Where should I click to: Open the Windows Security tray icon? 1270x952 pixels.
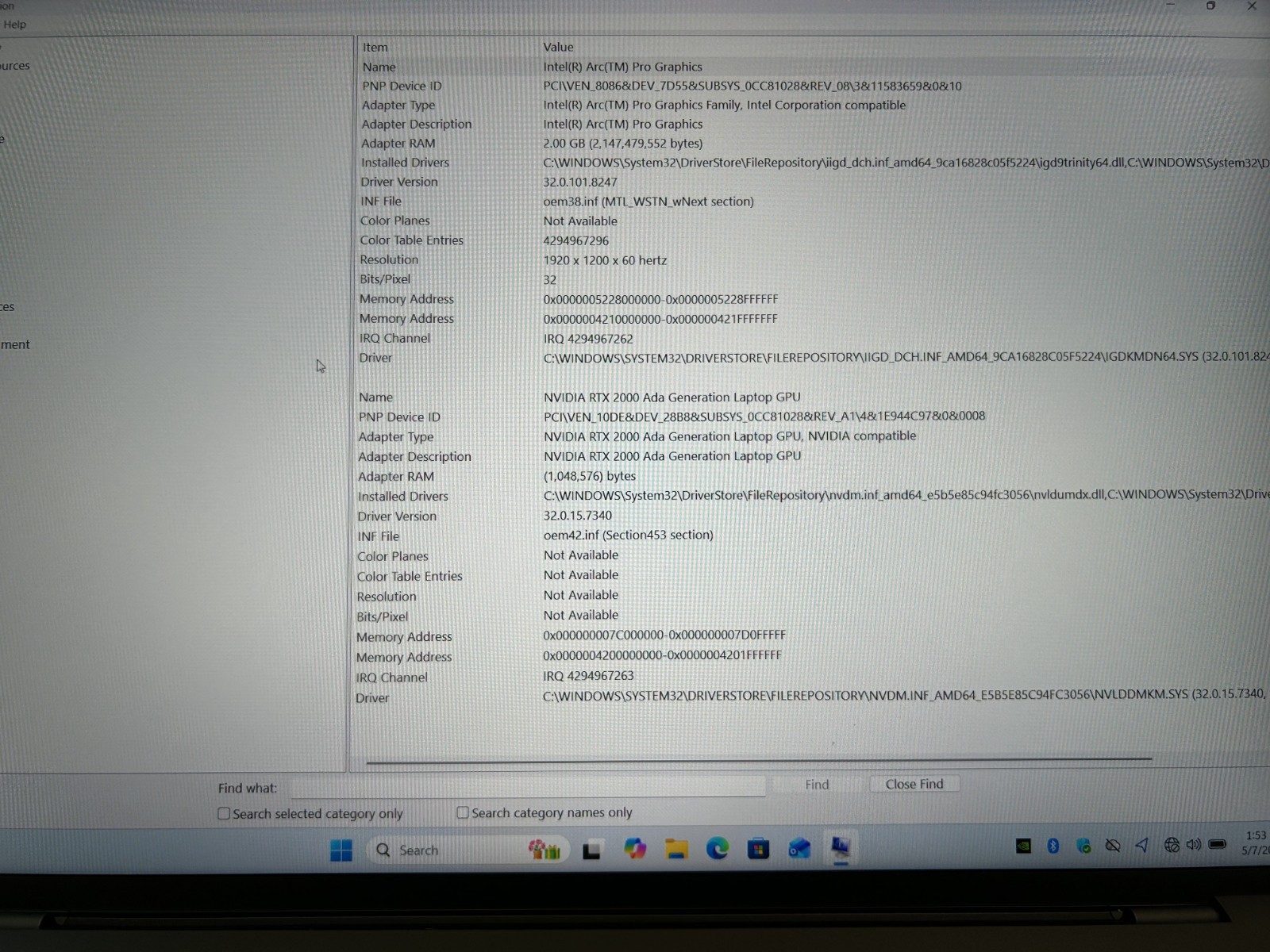click(x=1083, y=846)
